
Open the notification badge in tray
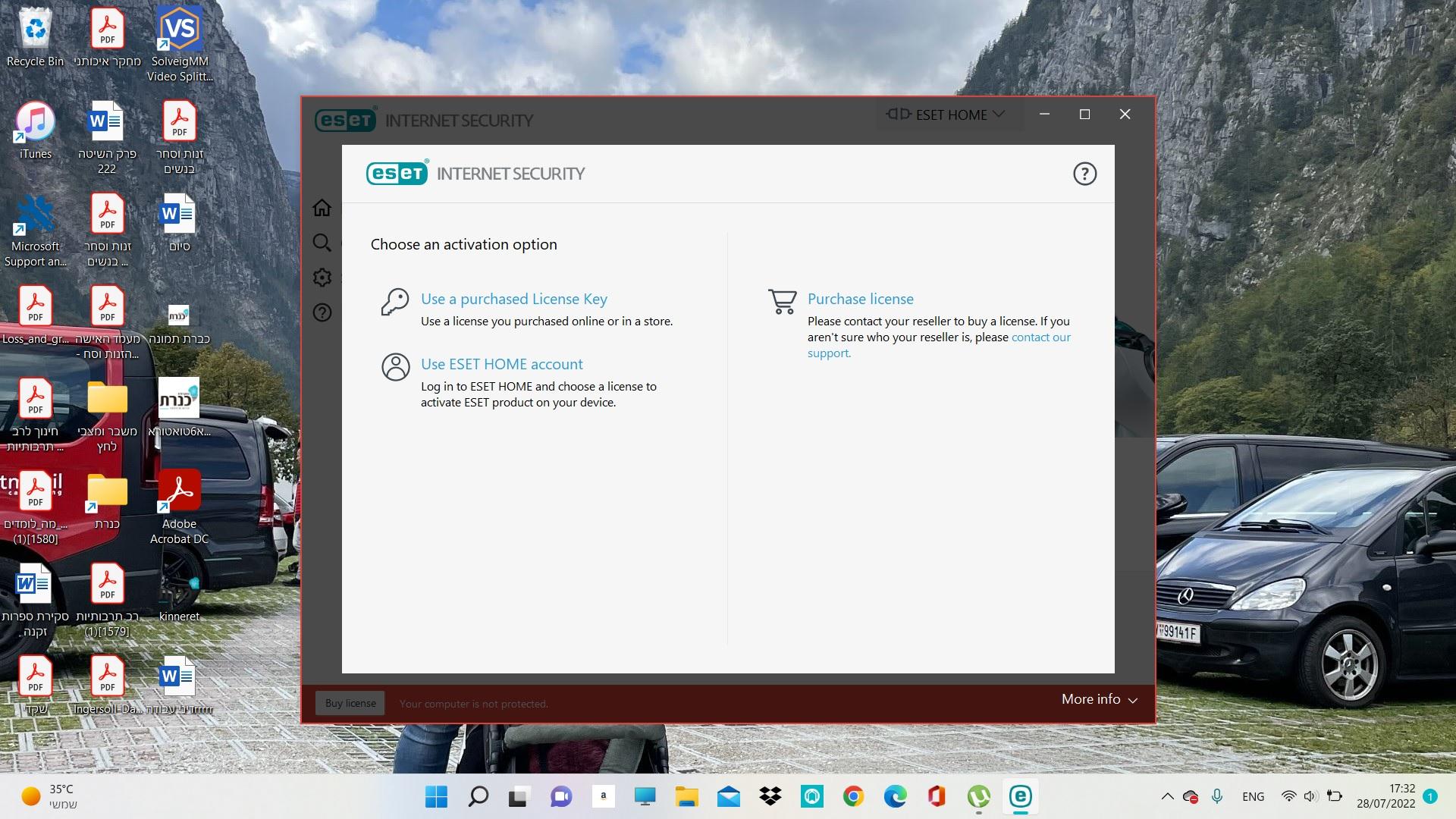point(1430,796)
